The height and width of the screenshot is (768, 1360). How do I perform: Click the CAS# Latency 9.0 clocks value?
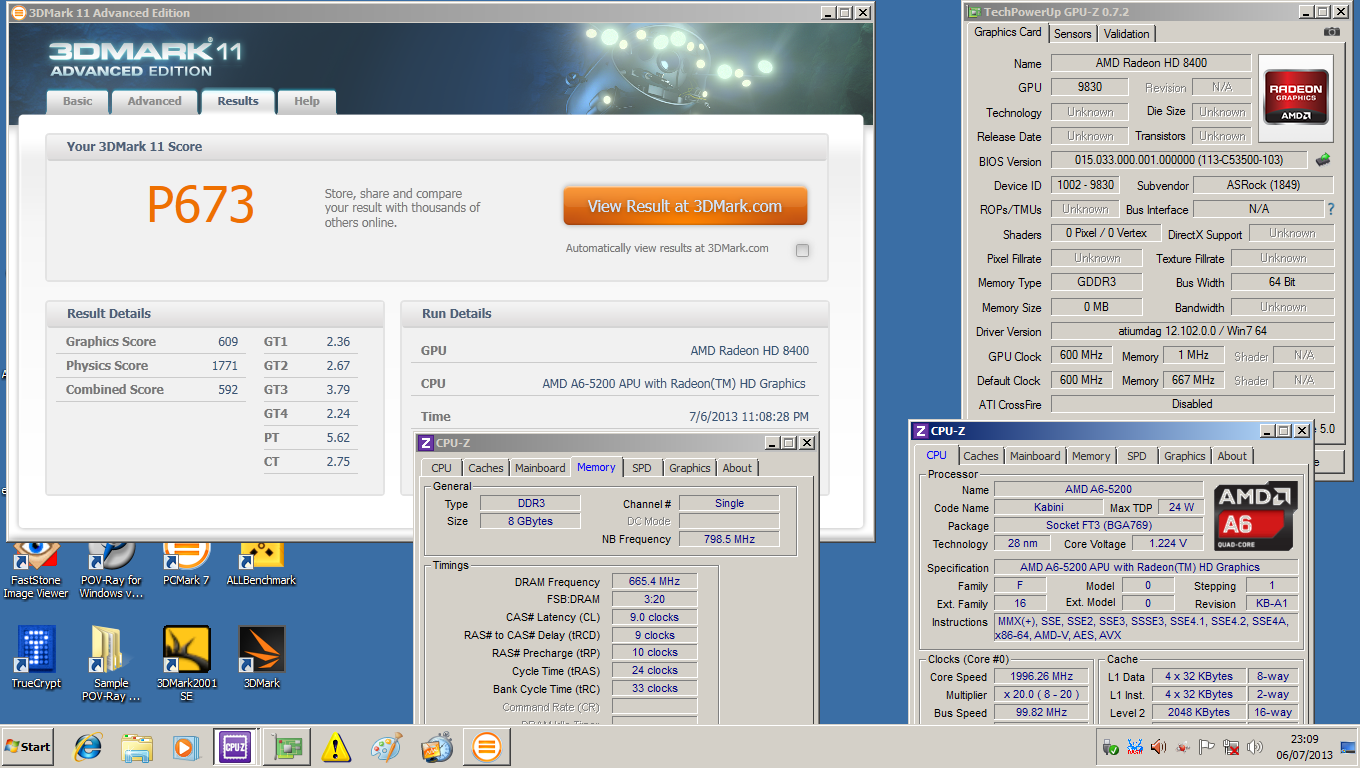[x=654, y=618]
